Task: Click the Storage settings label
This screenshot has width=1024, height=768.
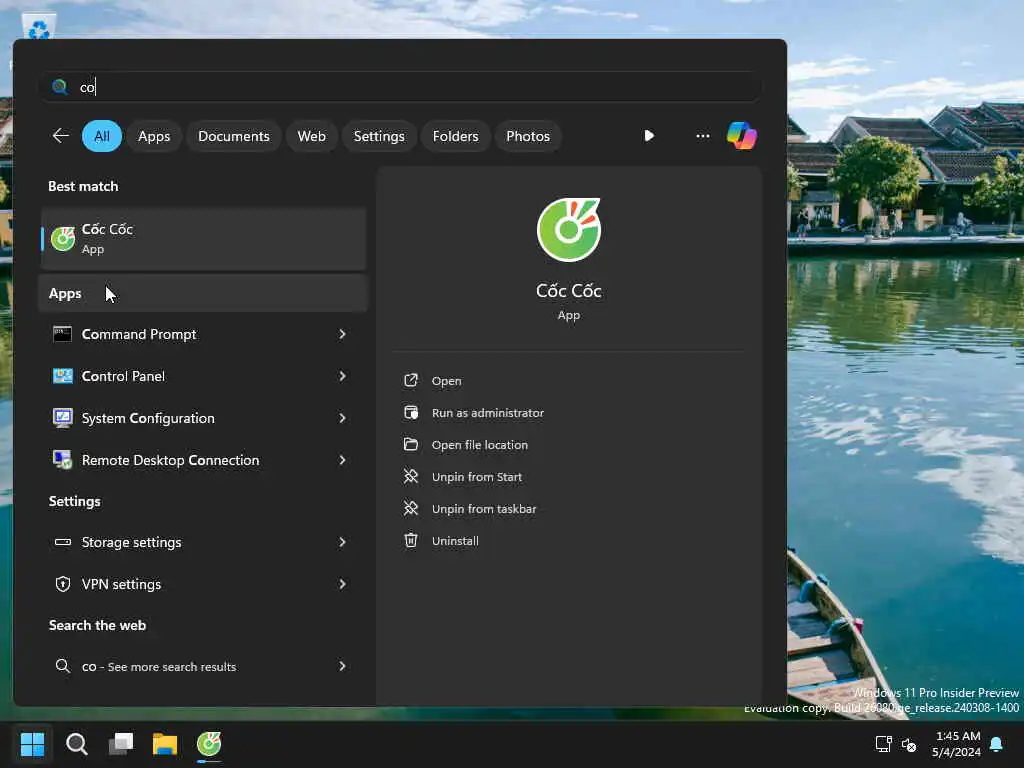Action: (x=131, y=542)
